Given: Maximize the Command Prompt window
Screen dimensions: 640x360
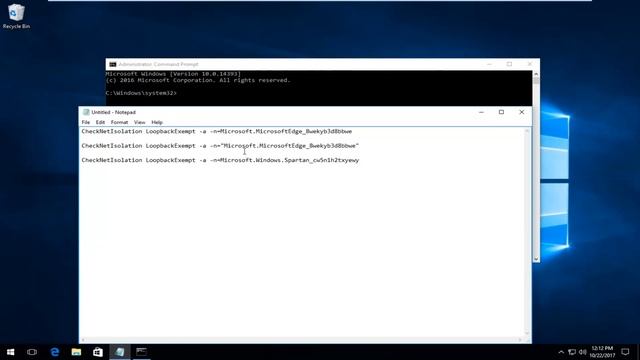Looking at the screenshot, I should coord(509,64).
